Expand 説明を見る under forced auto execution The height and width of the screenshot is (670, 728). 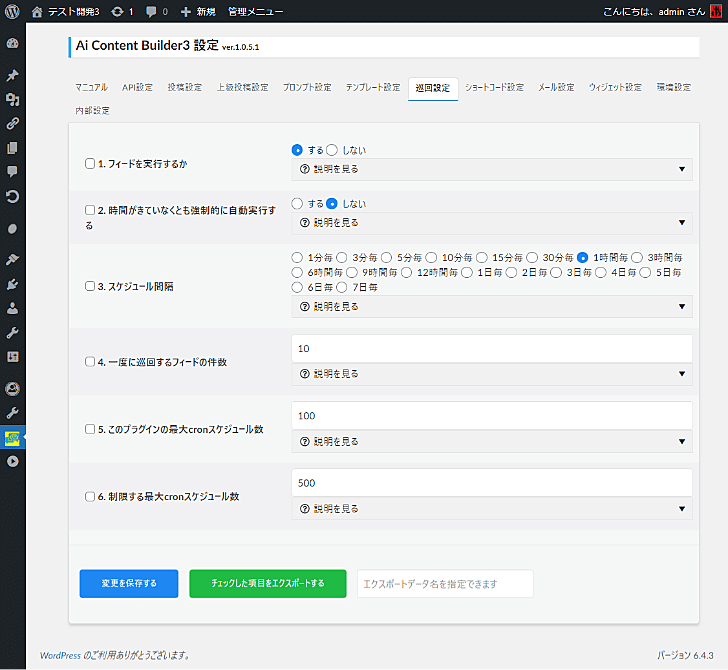coord(492,223)
